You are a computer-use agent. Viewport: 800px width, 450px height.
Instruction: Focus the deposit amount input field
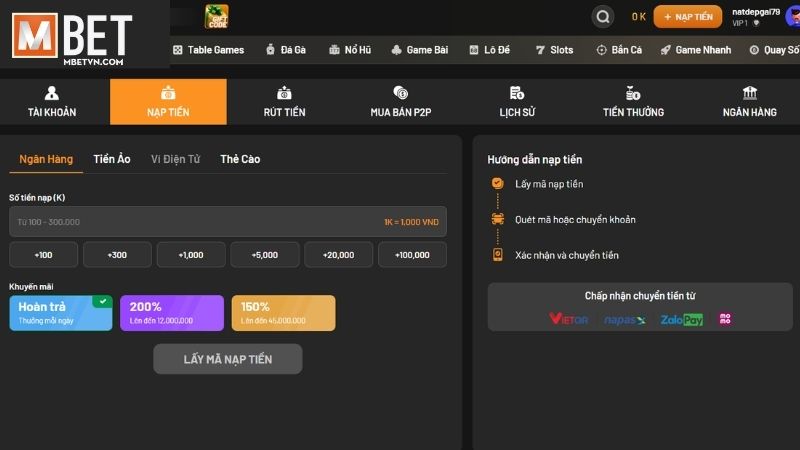(x=228, y=221)
